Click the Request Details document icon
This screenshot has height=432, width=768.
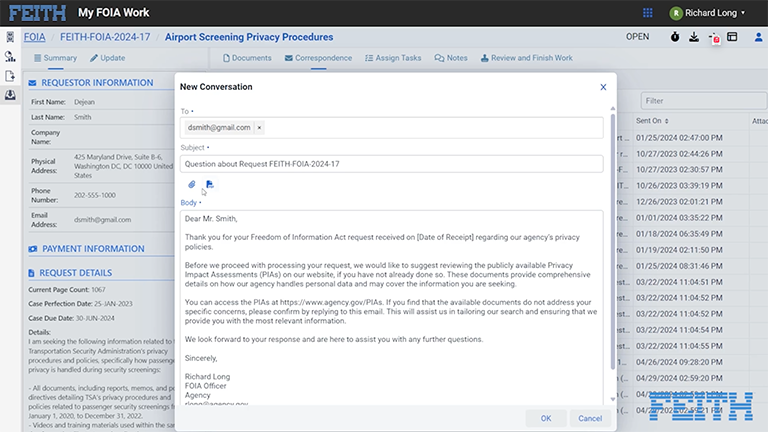pos(31,273)
